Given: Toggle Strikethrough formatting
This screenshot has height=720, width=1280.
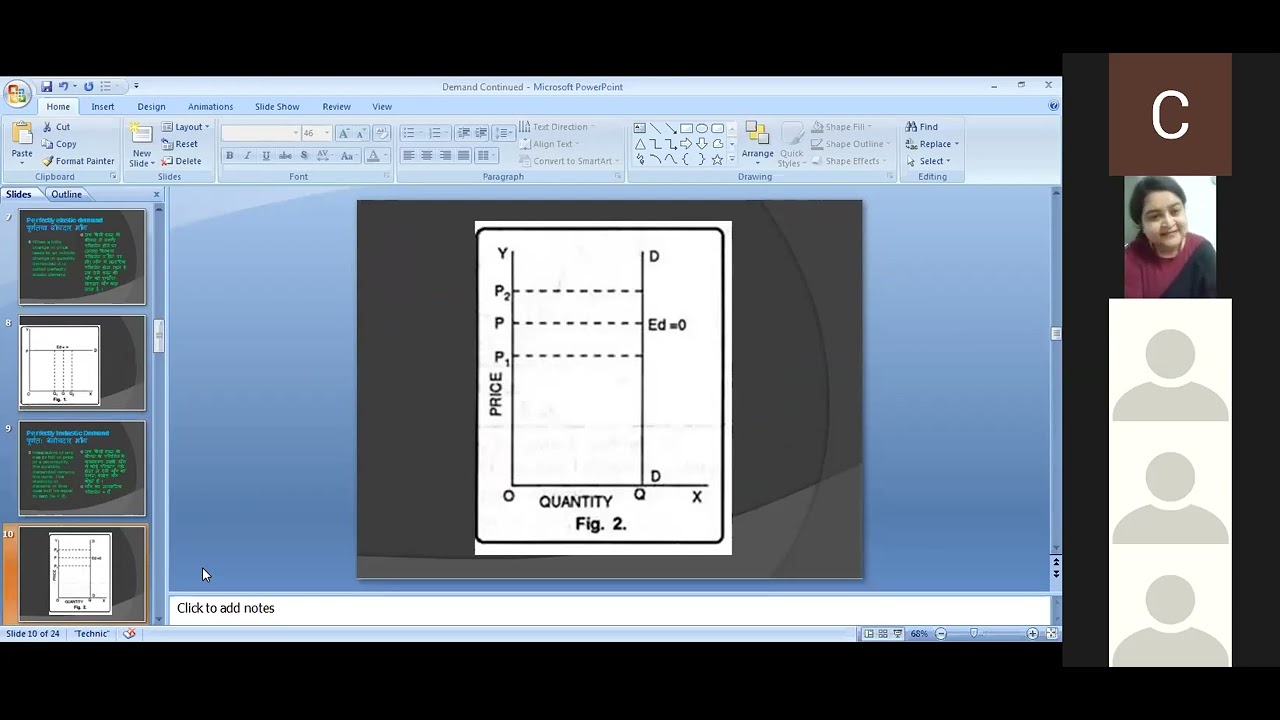Looking at the screenshot, I should (x=285, y=156).
